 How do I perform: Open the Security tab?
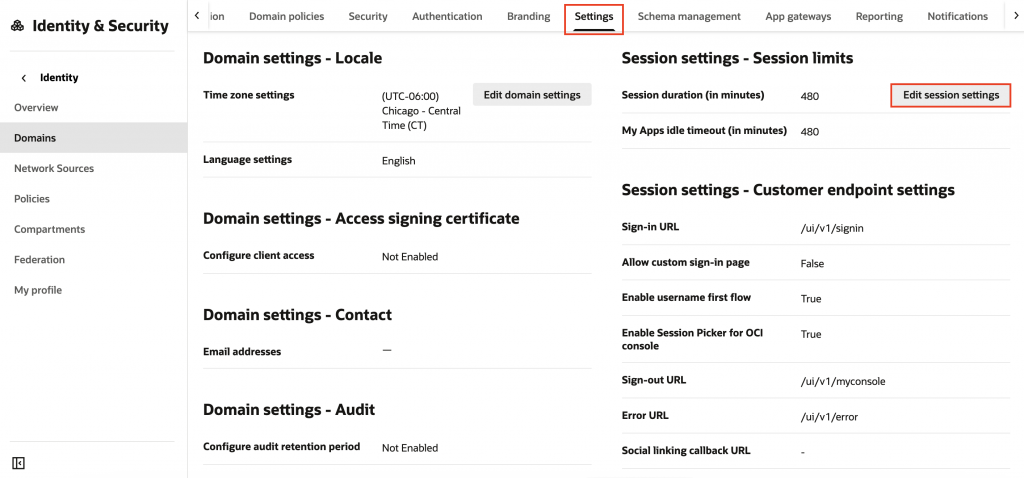point(368,16)
